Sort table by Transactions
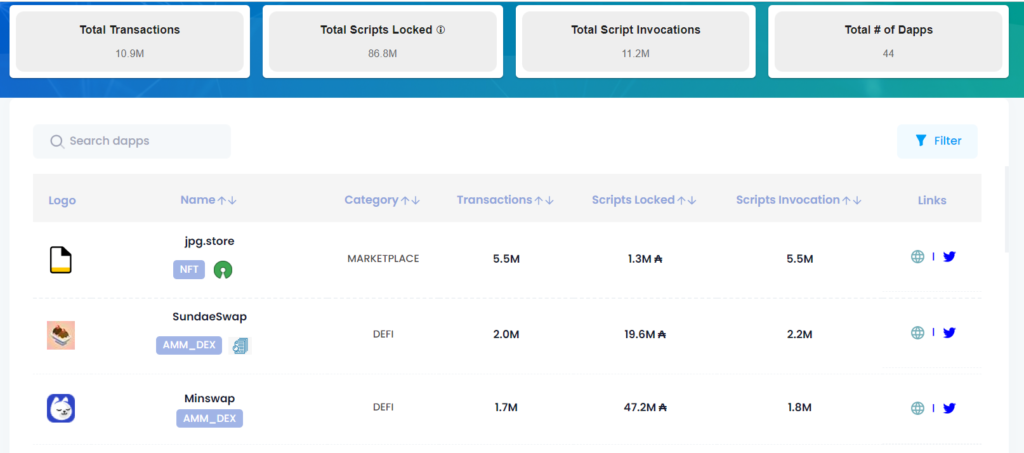This screenshot has height=453, width=1024. point(505,200)
